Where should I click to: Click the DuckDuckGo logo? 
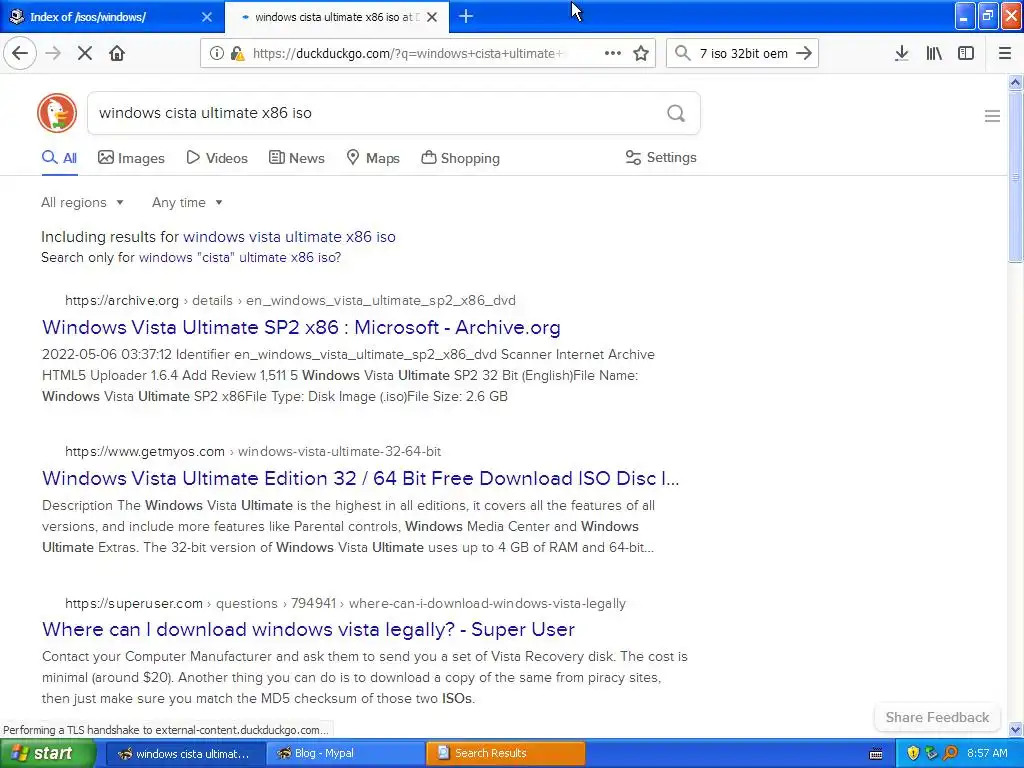(x=57, y=113)
